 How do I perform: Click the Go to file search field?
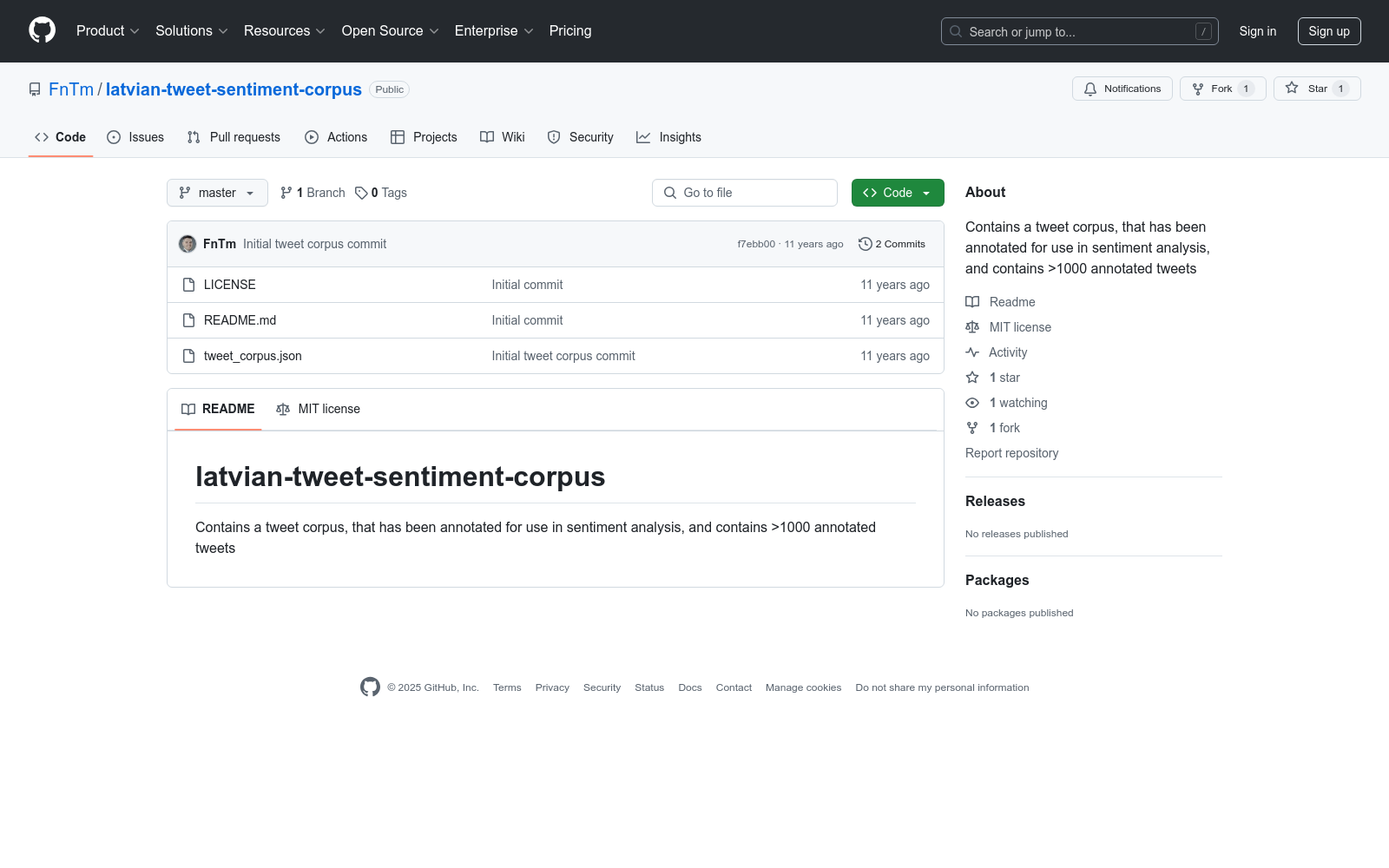(x=745, y=193)
